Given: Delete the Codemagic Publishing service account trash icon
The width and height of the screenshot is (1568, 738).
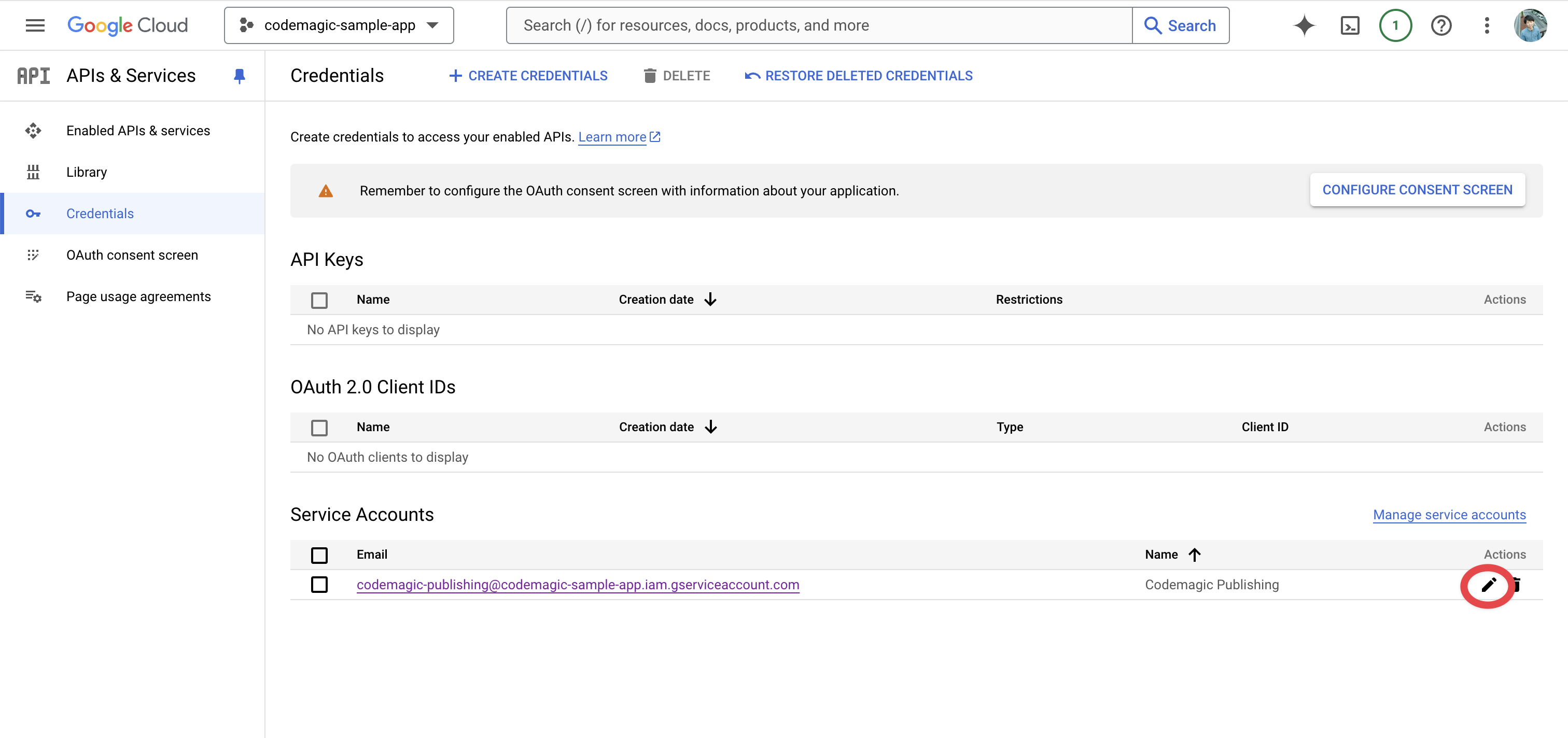Looking at the screenshot, I should coord(1516,585).
